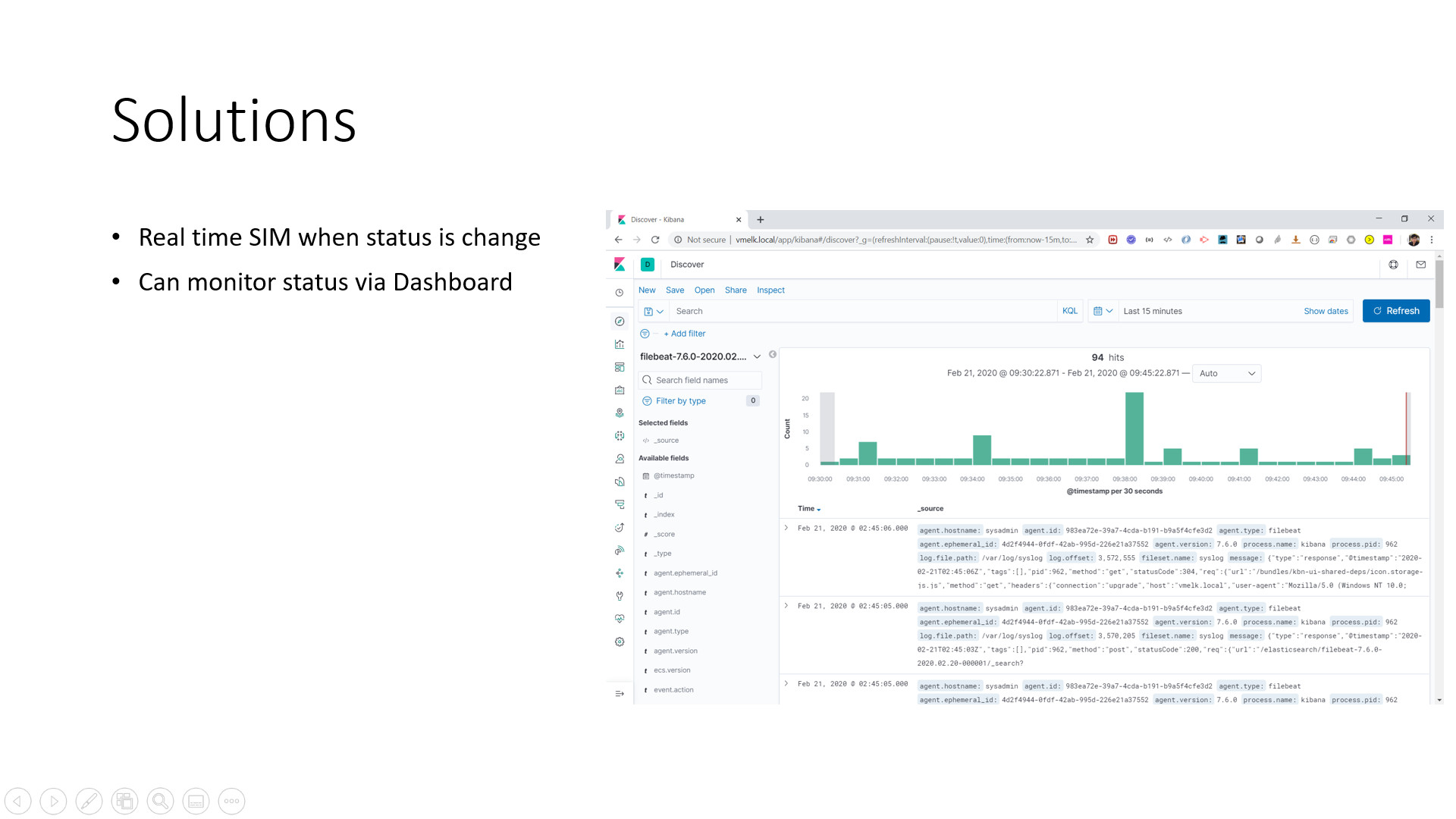Viewport: 1456px width, 819px height.
Task: Toggle KQL query language switch
Action: 1069,311
